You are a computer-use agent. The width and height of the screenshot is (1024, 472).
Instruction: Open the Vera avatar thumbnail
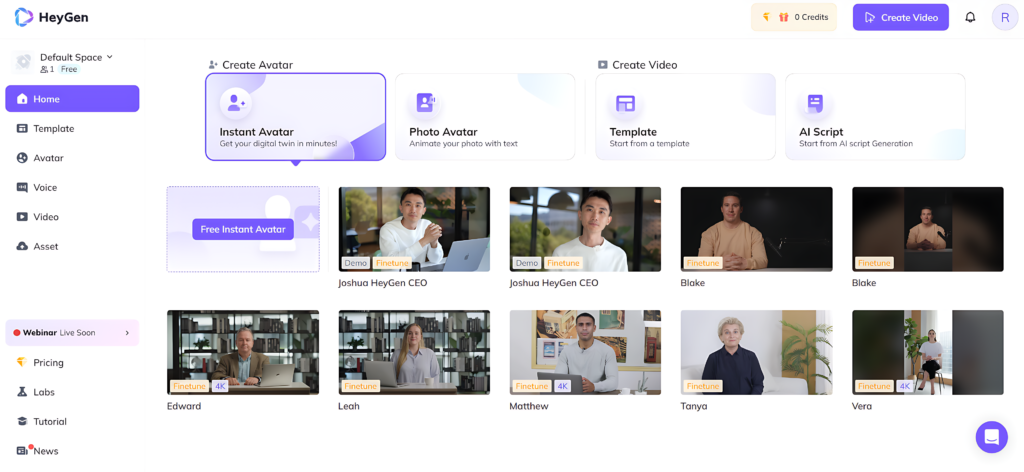927,353
